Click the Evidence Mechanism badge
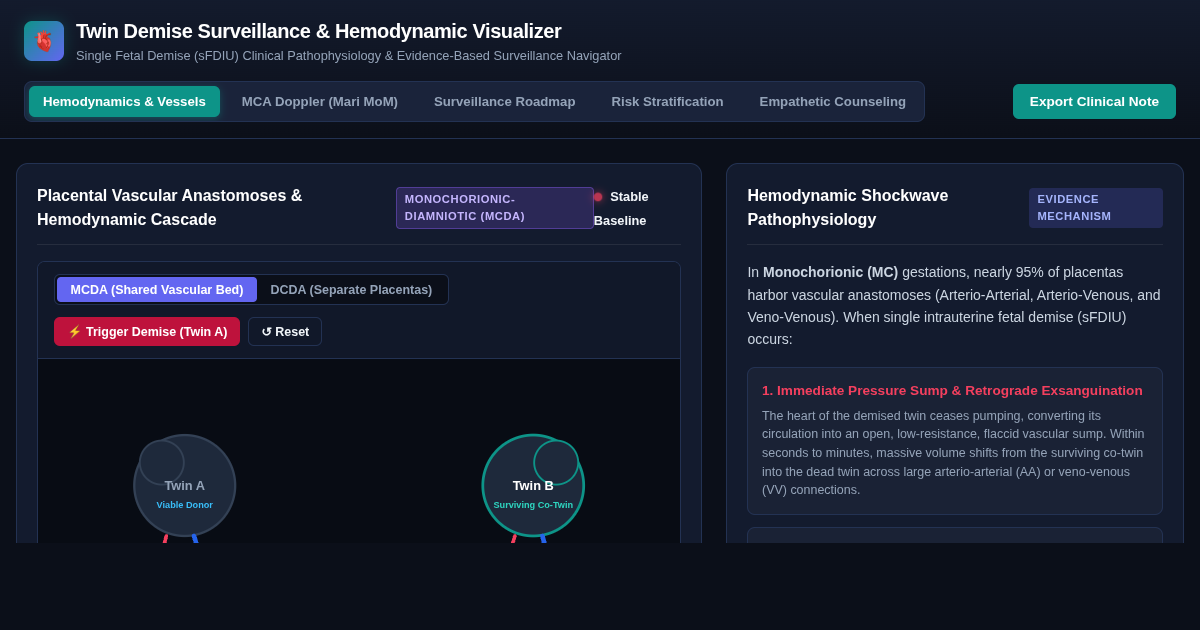 tap(1096, 208)
